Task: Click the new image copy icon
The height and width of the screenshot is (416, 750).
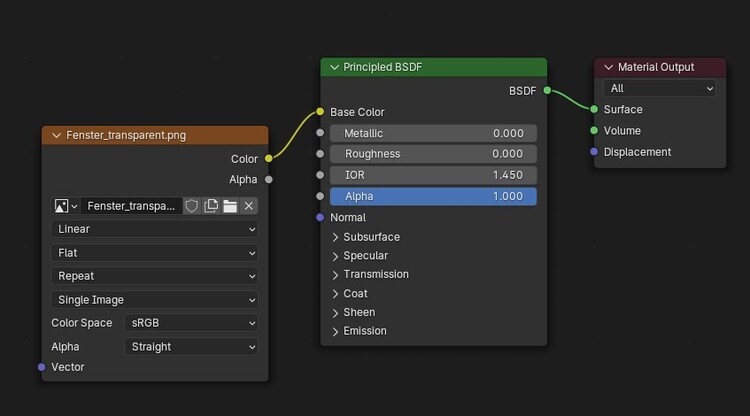Action: 211,206
